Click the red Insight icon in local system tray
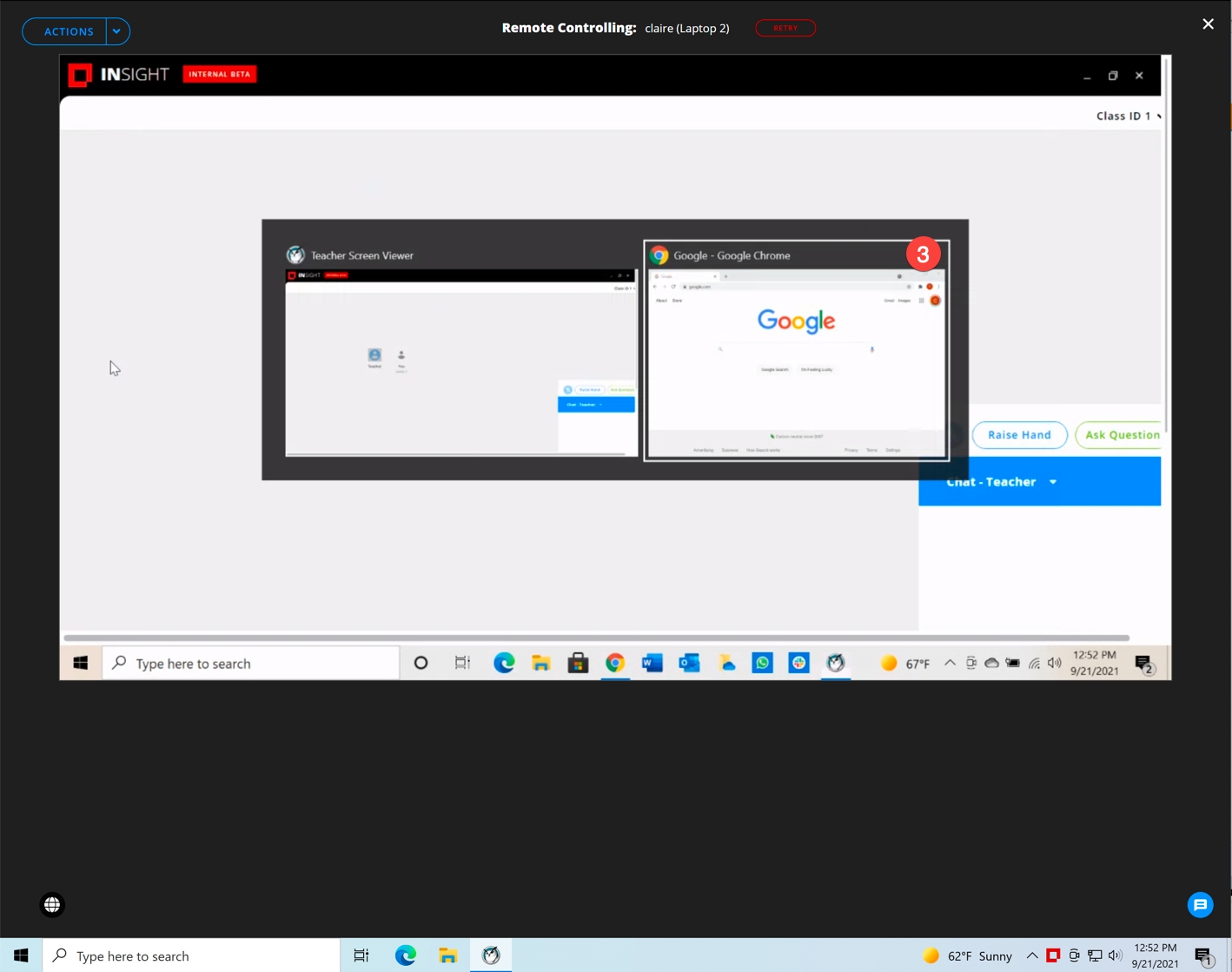Image resolution: width=1232 pixels, height=972 pixels. pos(1053,955)
